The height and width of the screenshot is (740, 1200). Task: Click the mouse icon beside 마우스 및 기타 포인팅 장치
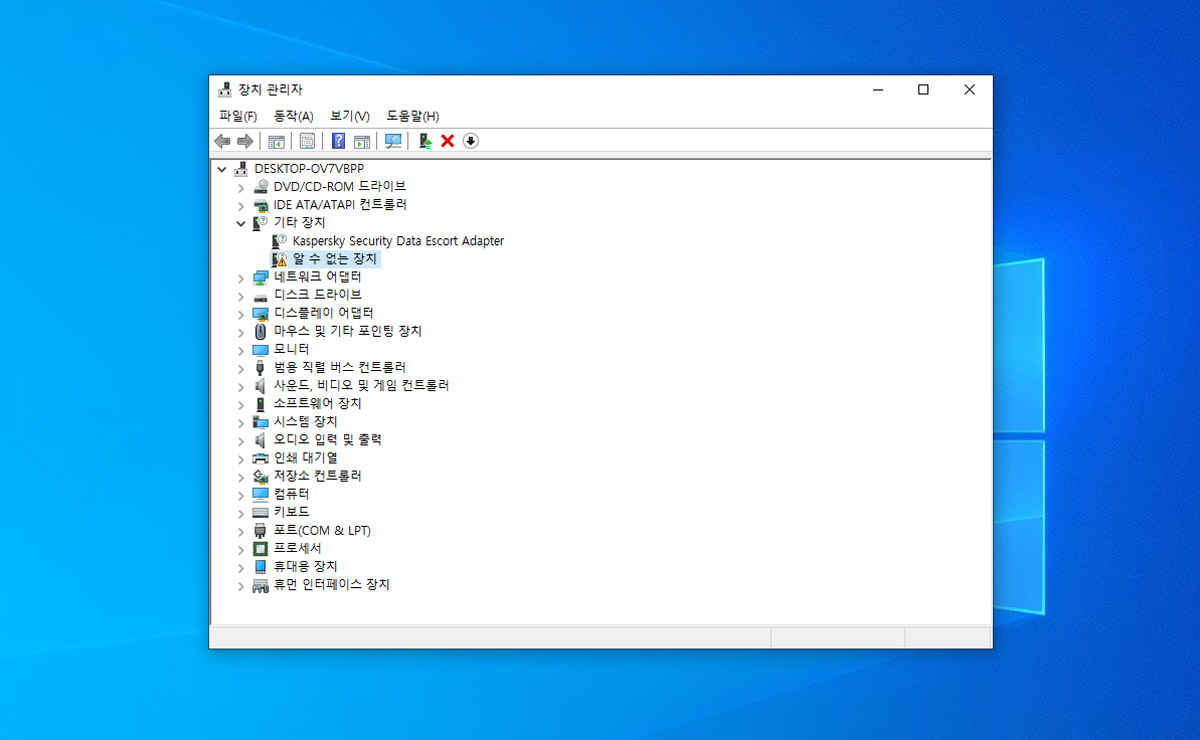[261, 331]
